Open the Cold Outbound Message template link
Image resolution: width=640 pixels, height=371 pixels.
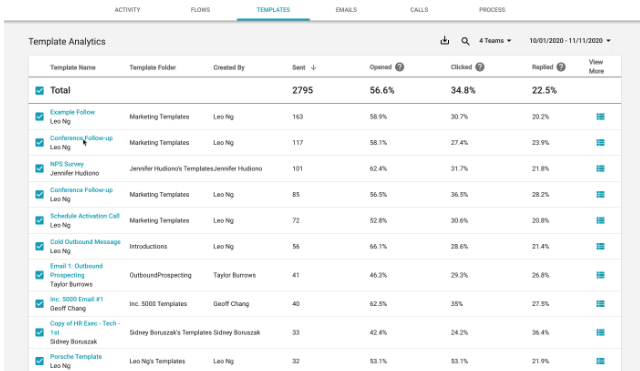coord(85,242)
